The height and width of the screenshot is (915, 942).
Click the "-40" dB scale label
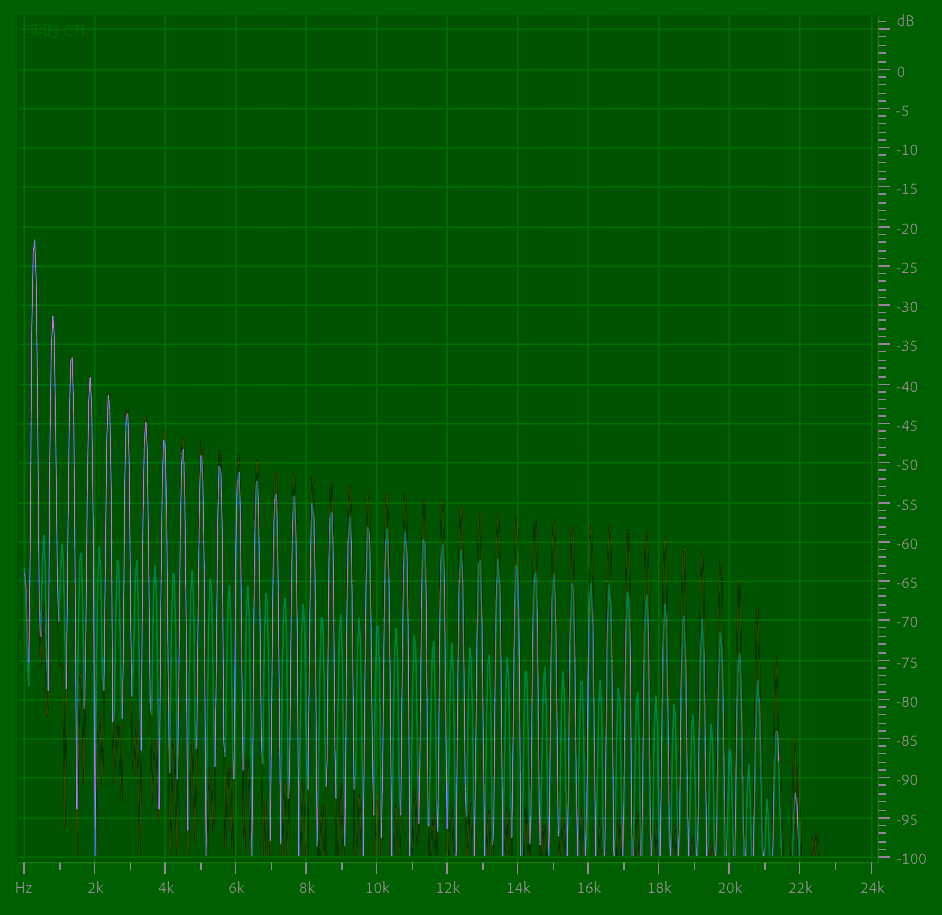tap(907, 388)
